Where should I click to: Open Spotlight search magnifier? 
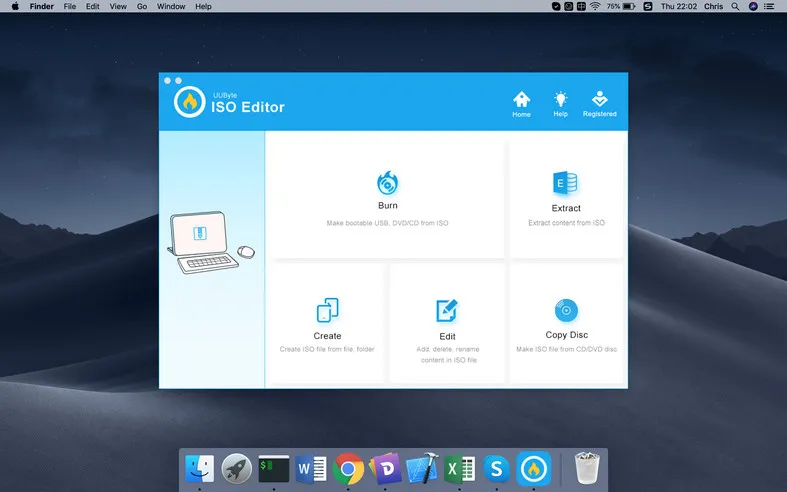735,7
